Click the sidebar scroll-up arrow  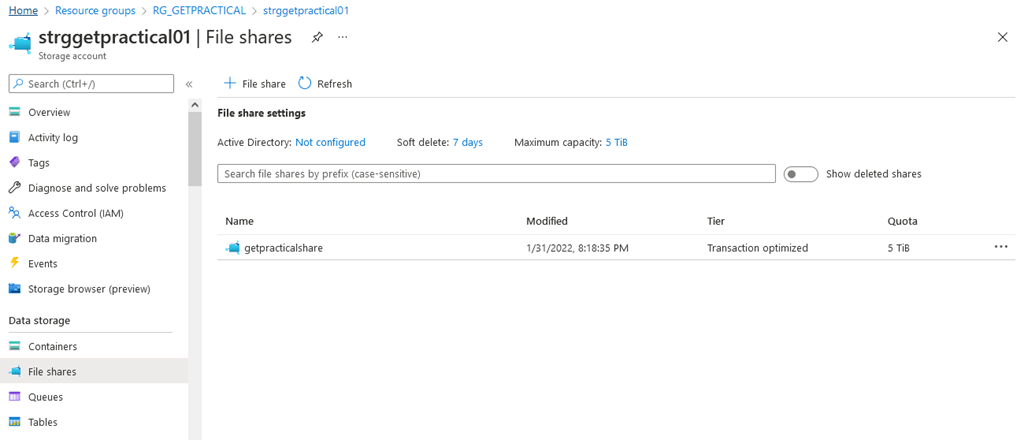(195, 104)
